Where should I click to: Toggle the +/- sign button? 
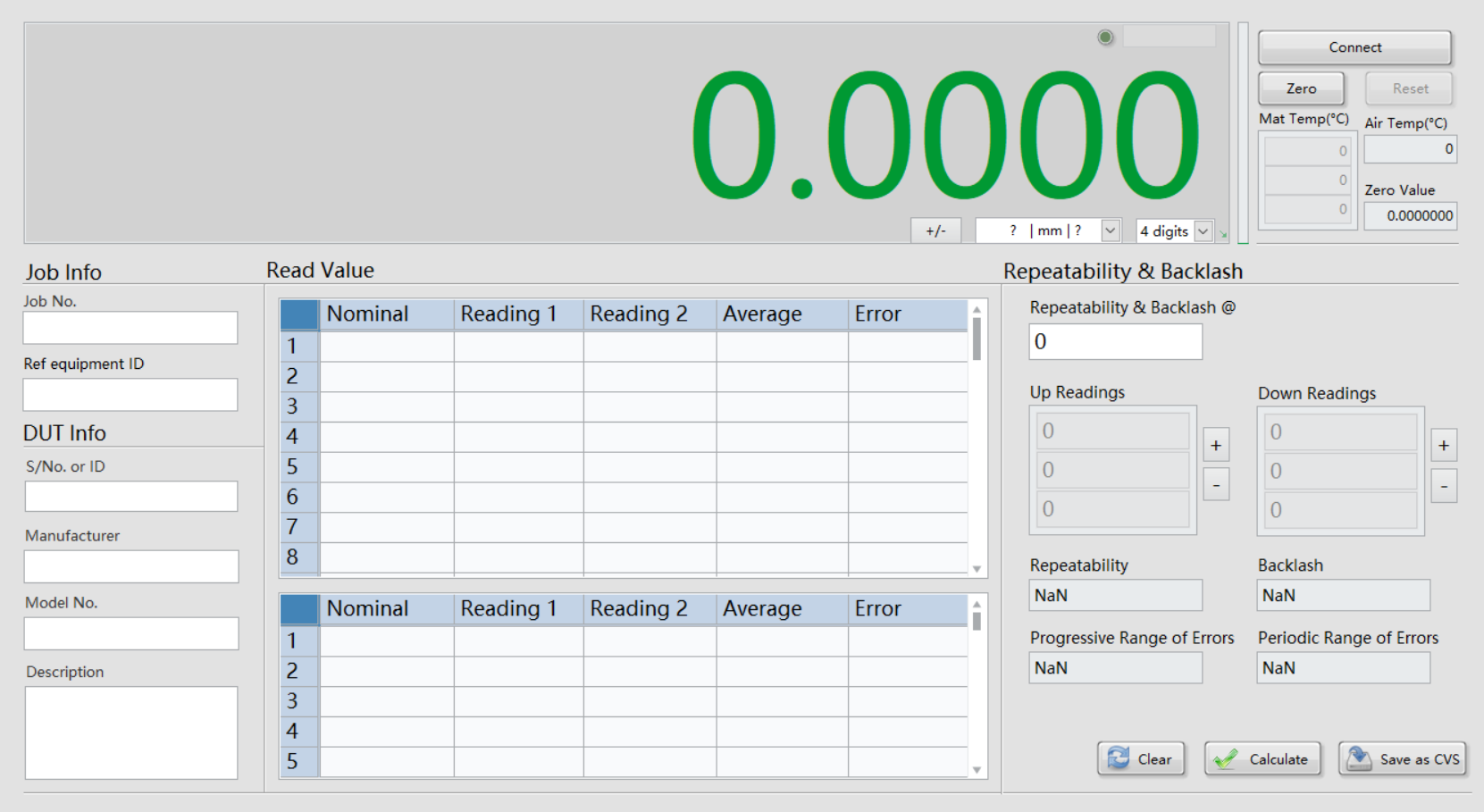point(935,230)
